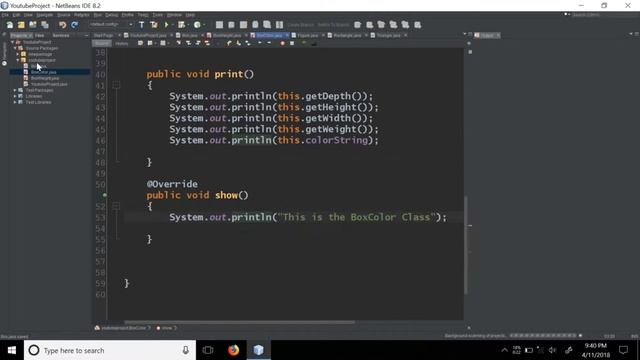Switch editor to History view
Viewport: 640px width, 360px height.
pos(122,43)
